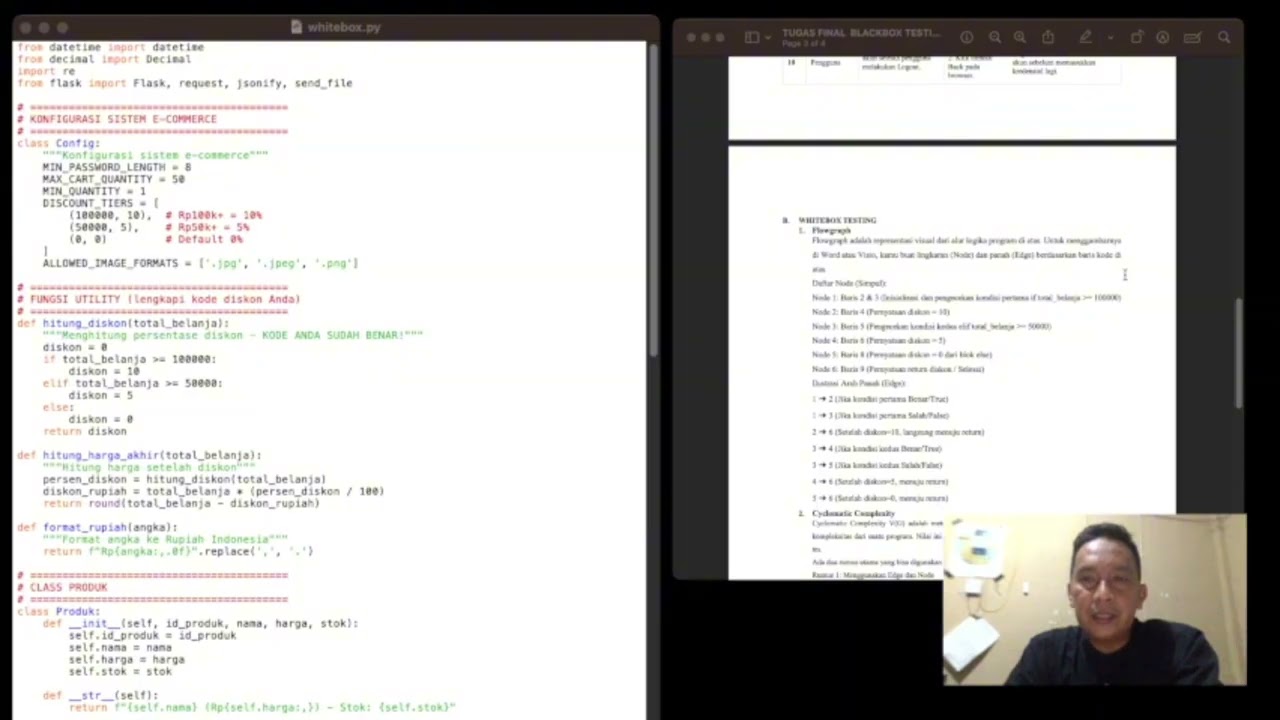Click the "ALLOWED_IMAGE_FORMATS" line in code
The height and width of the screenshot is (720, 1280).
point(200,263)
